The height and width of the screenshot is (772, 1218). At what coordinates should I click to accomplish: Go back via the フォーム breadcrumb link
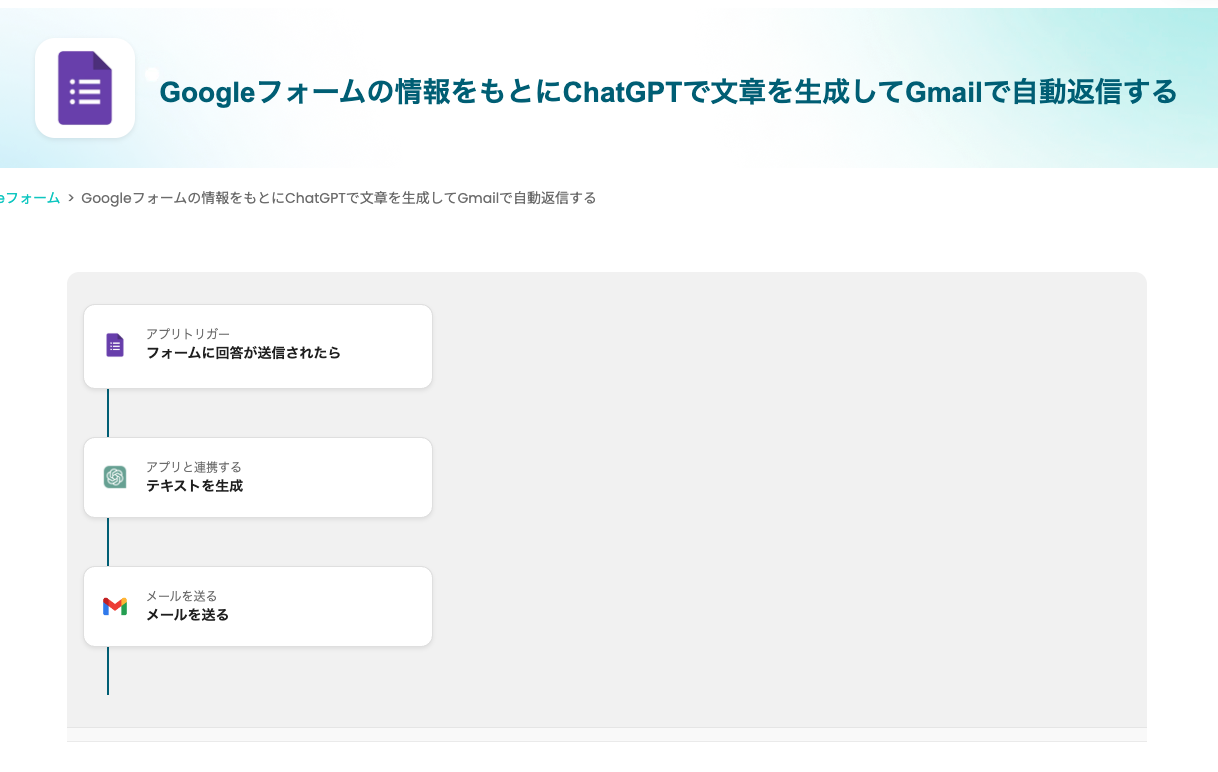pyautogui.click(x=30, y=198)
